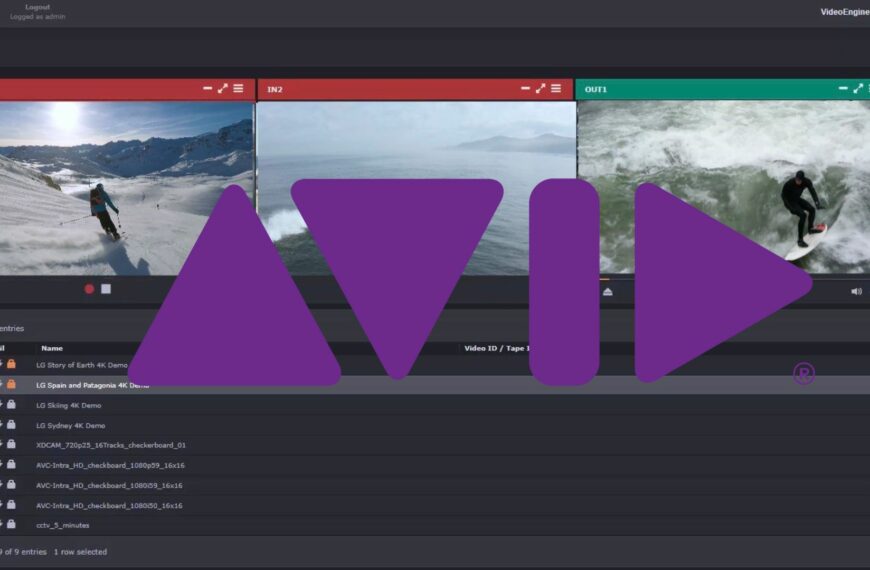This screenshot has height=570, width=870.
Task: Sort by Video ID / Tape column header
Action: click(497, 348)
